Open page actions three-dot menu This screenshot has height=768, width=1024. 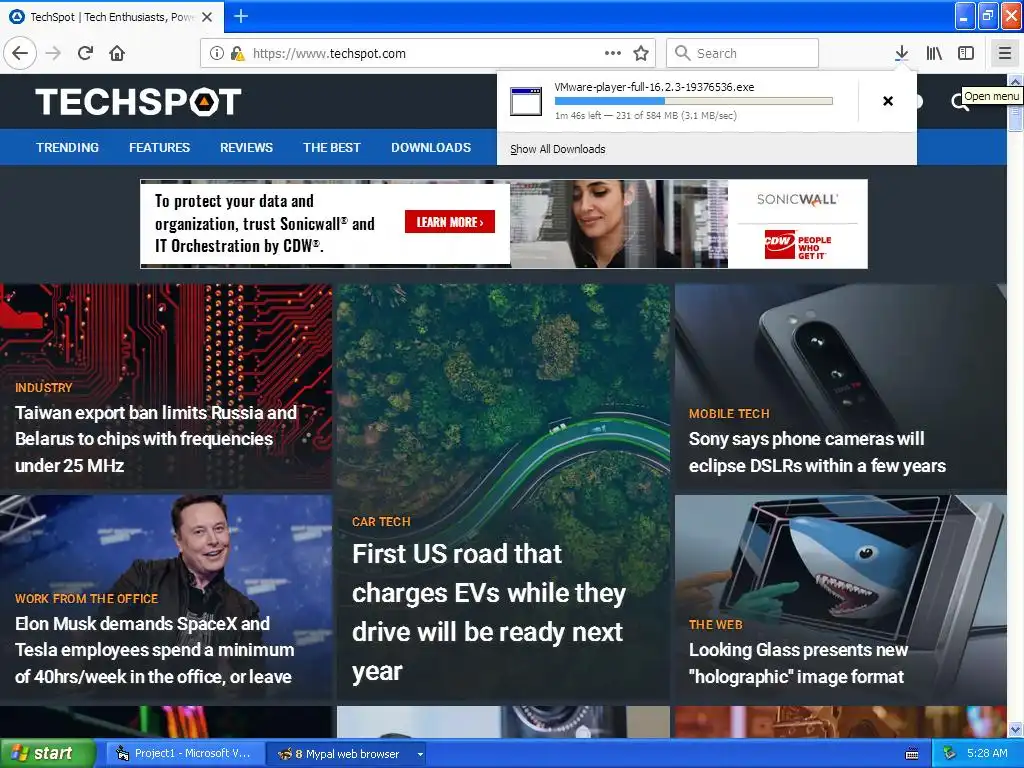pyautogui.click(x=613, y=53)
